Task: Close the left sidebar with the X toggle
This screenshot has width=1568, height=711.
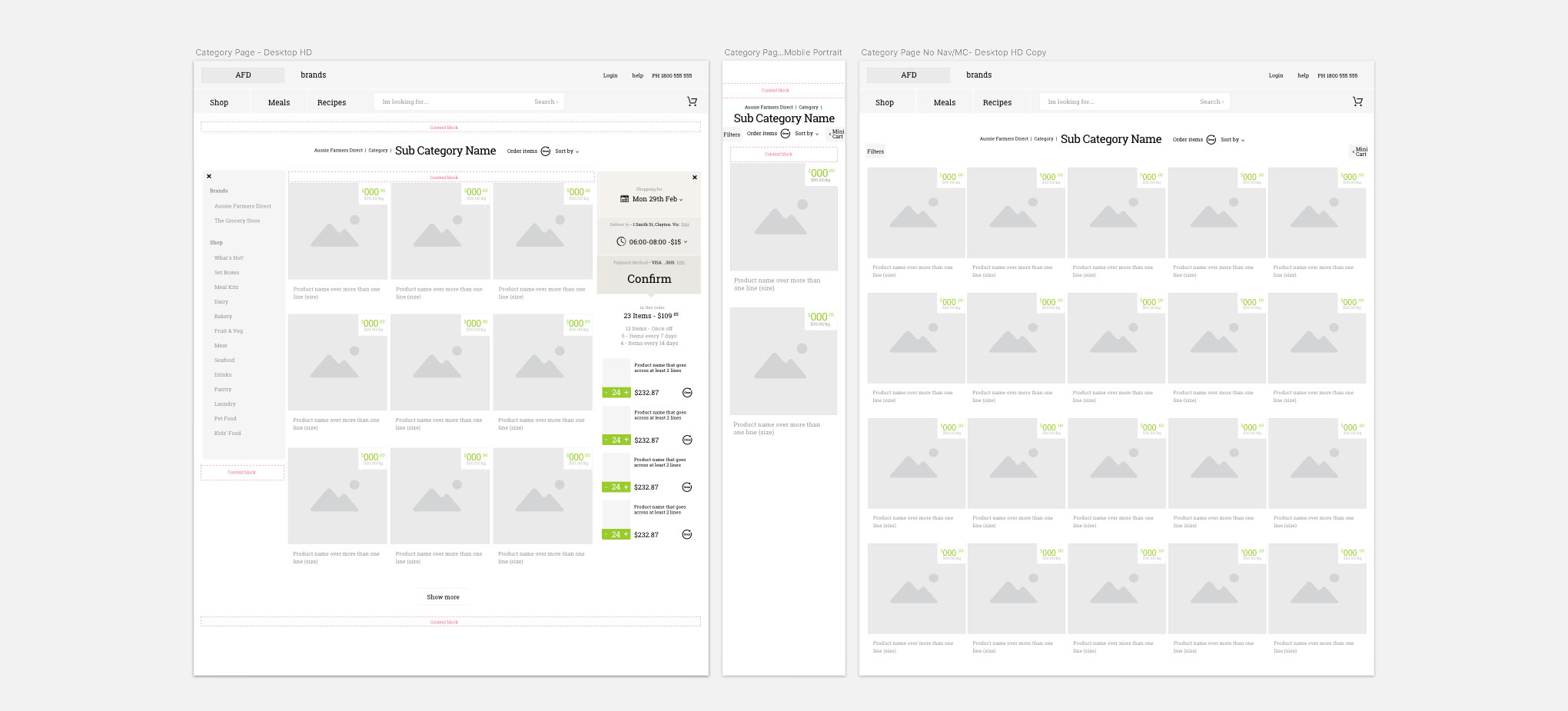Action: point(208,176)
